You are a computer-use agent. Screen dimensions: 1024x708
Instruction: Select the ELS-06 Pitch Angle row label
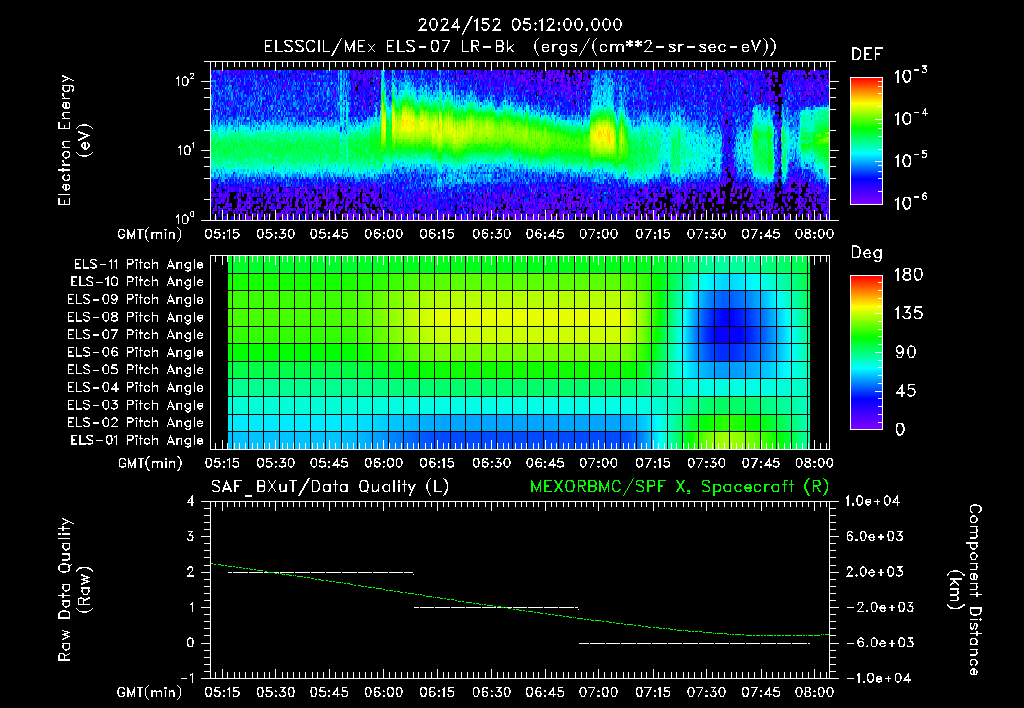(136, 352)
